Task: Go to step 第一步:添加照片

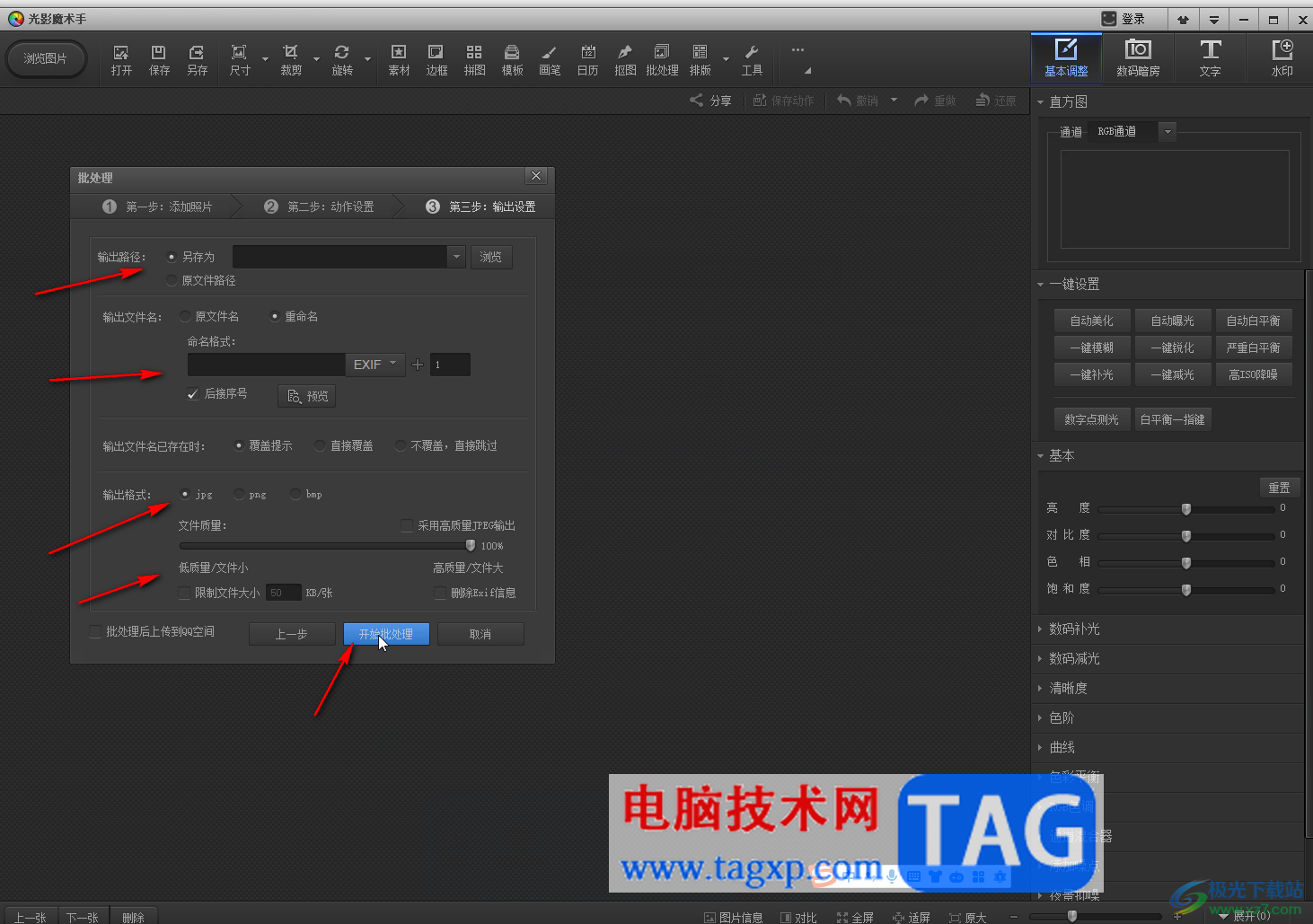Action: point(157,207)
